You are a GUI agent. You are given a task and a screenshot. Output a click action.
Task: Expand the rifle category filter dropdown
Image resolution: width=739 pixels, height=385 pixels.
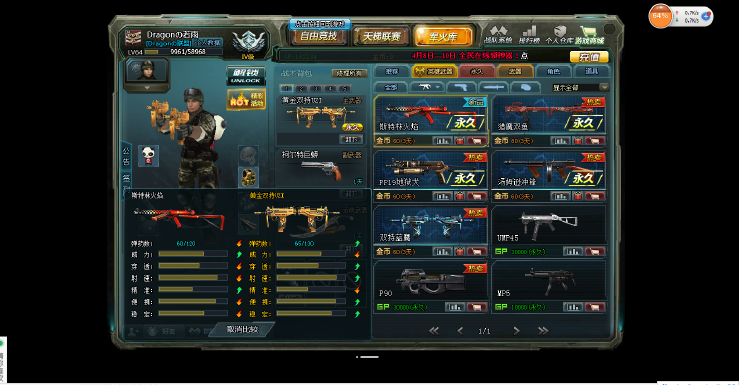point(426,87)
